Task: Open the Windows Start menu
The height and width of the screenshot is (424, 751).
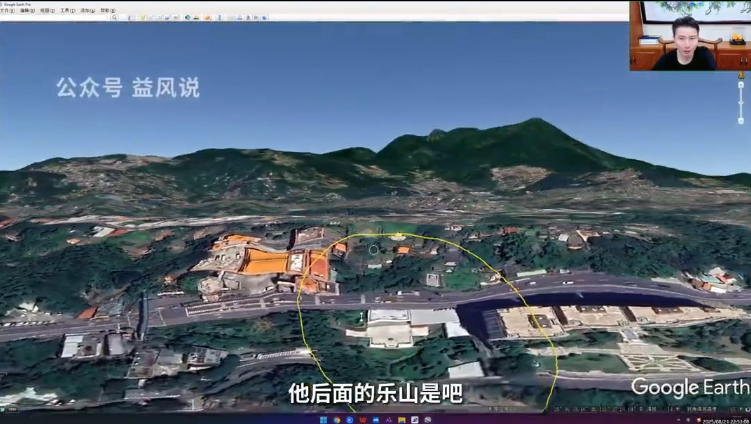Action: (323, 420)
